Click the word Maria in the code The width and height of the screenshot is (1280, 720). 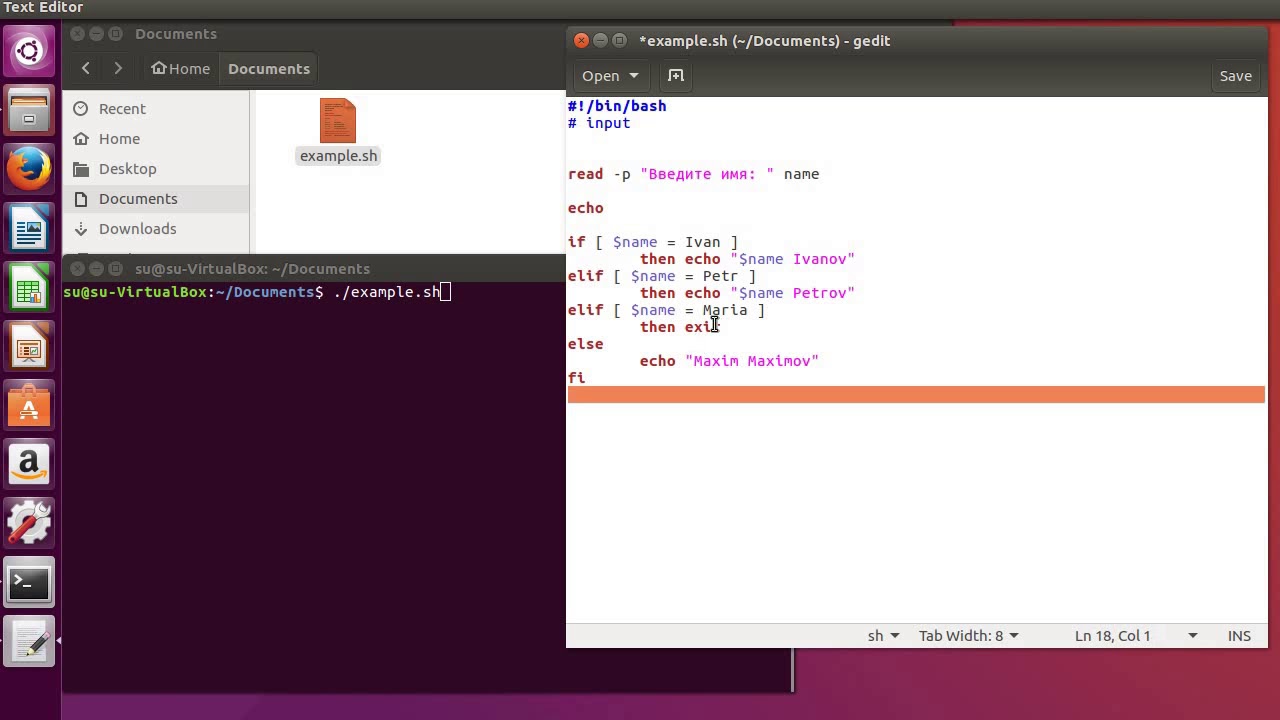click(x=725, y=310)
